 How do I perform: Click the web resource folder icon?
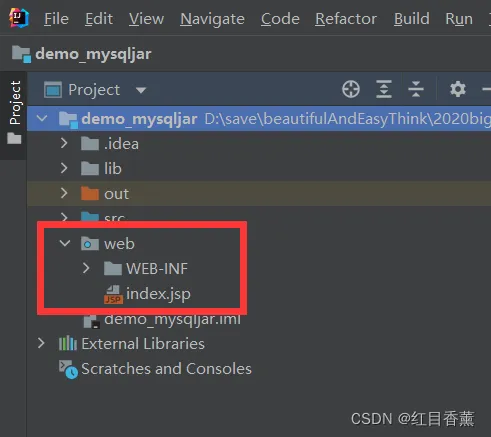tap(90, 244)
